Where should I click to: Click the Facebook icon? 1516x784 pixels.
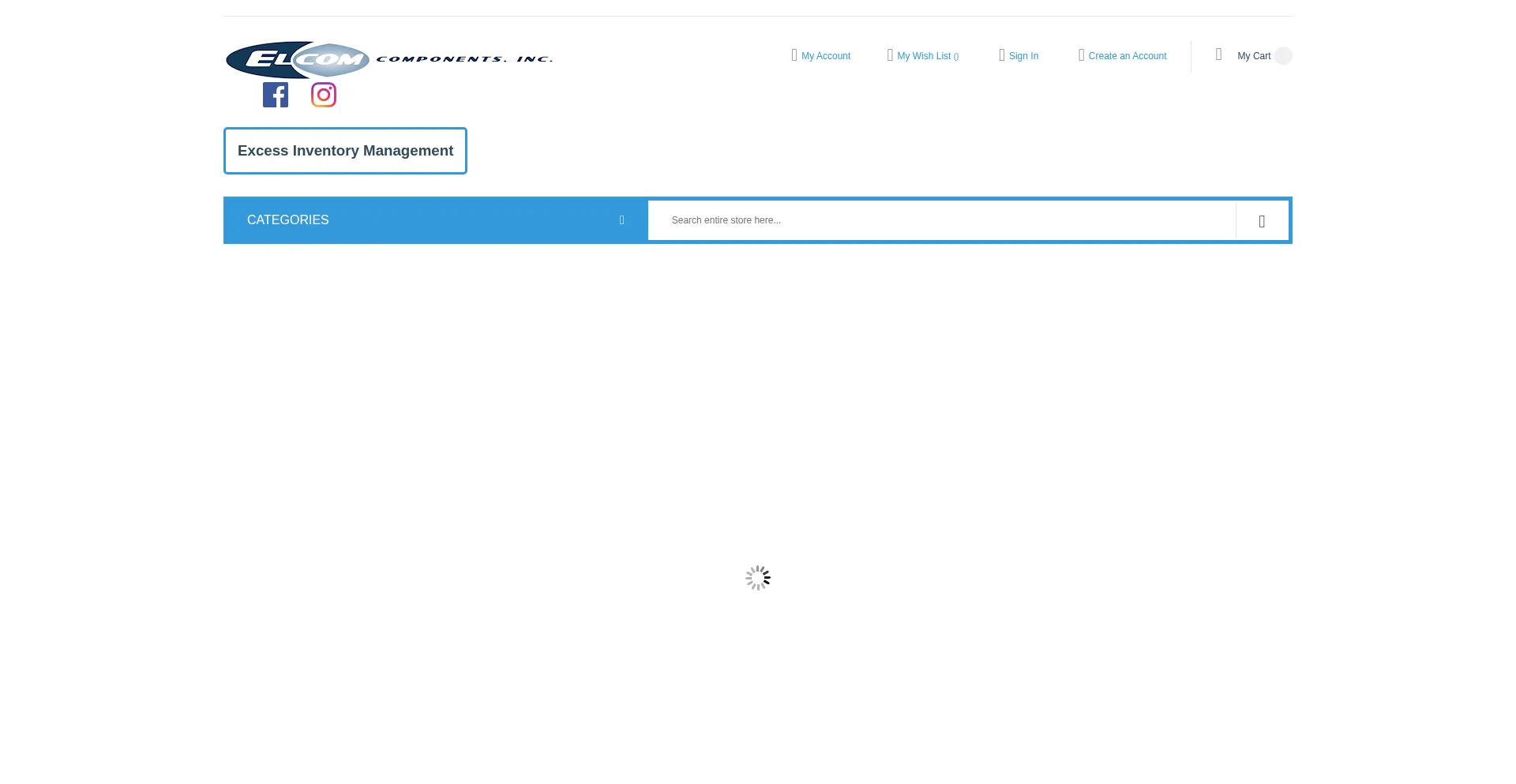[x=275, y=94]
